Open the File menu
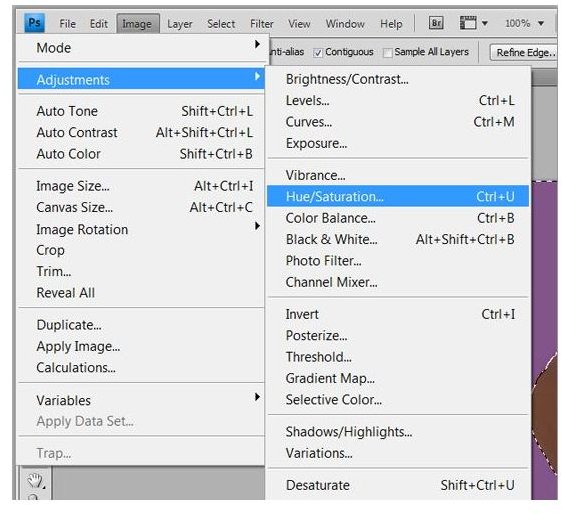 point(67,24)
